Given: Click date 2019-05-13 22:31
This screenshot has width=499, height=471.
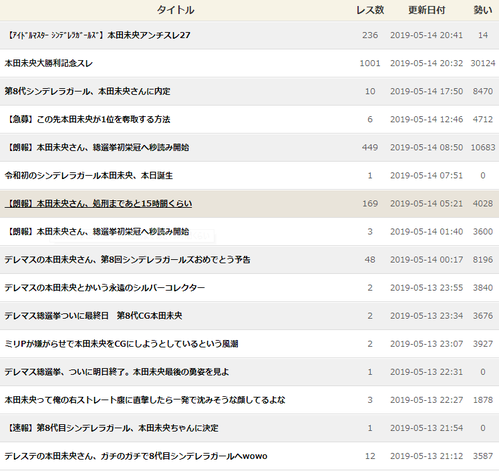Looking at the screenshot, I should (427, 371).
